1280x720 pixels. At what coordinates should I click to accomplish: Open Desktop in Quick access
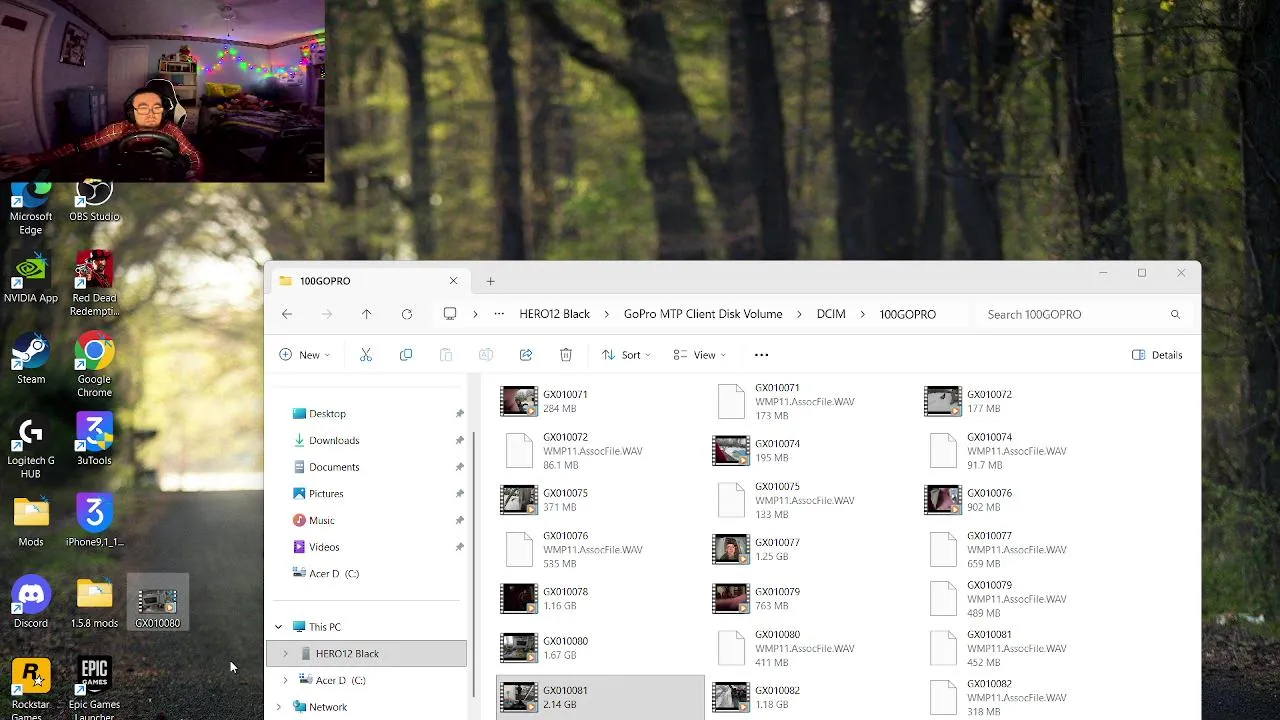327,414
